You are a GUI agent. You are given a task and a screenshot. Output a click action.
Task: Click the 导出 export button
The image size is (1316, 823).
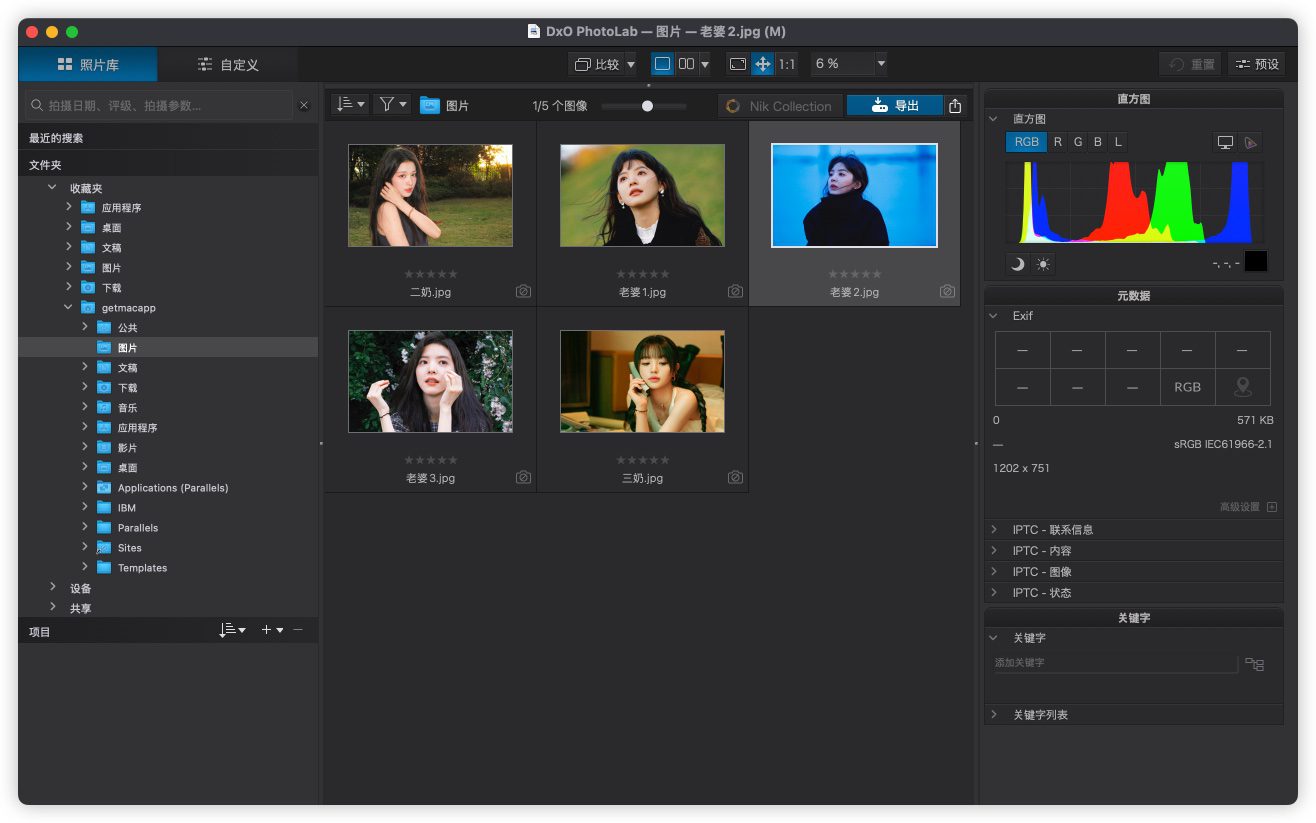pos(894,106)
